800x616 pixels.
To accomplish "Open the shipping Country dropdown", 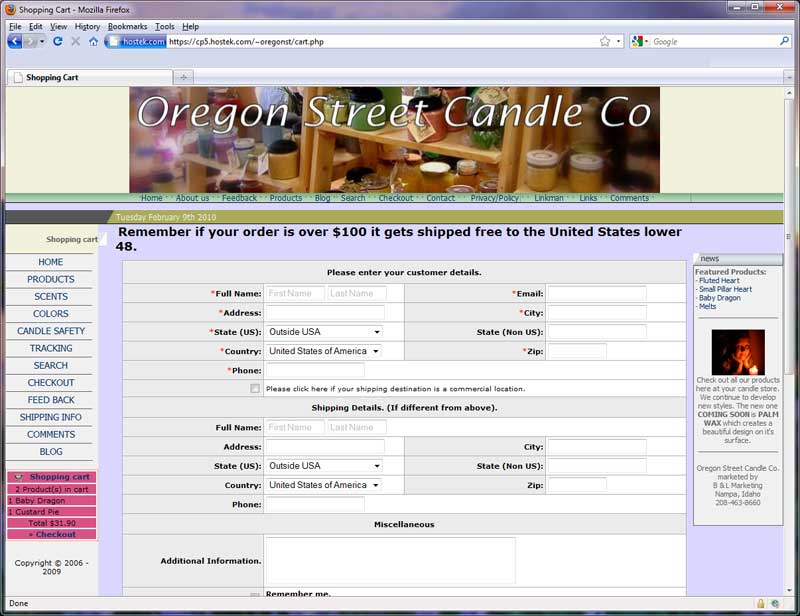I will [324, 485].
